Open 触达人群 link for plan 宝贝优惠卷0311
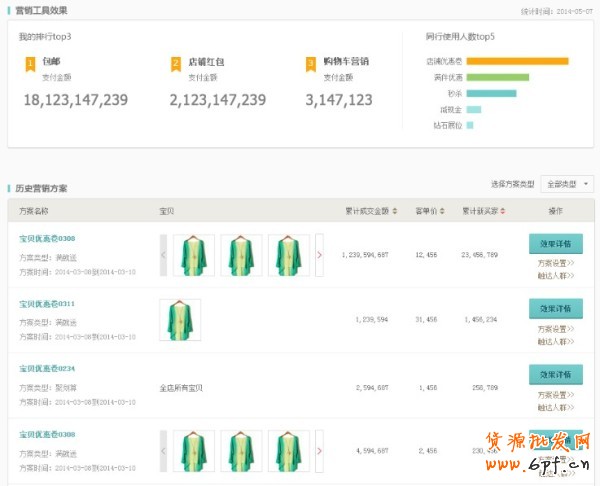Screen dimensions: 600x486 click(555, 342)
